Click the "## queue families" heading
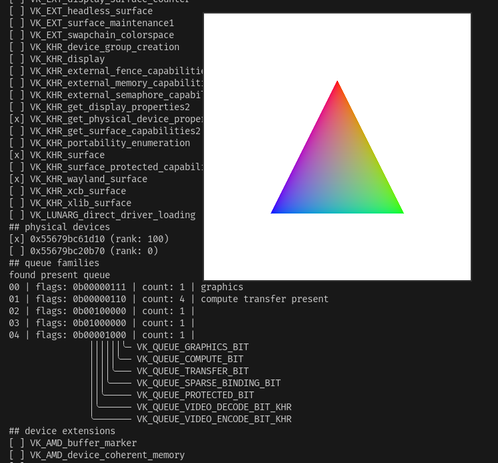Viewport: 498px width, 463px height. 54,263
